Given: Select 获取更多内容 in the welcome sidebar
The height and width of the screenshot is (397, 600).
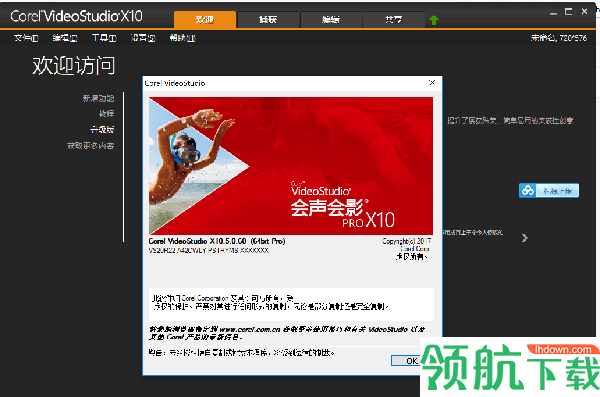Looking at the screenshot, I should point(91,145).
